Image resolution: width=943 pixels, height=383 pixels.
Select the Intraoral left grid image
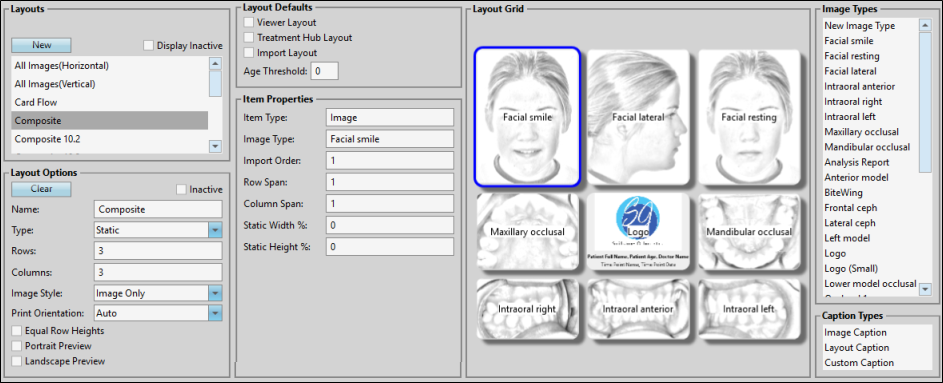(x=749, y=308)
